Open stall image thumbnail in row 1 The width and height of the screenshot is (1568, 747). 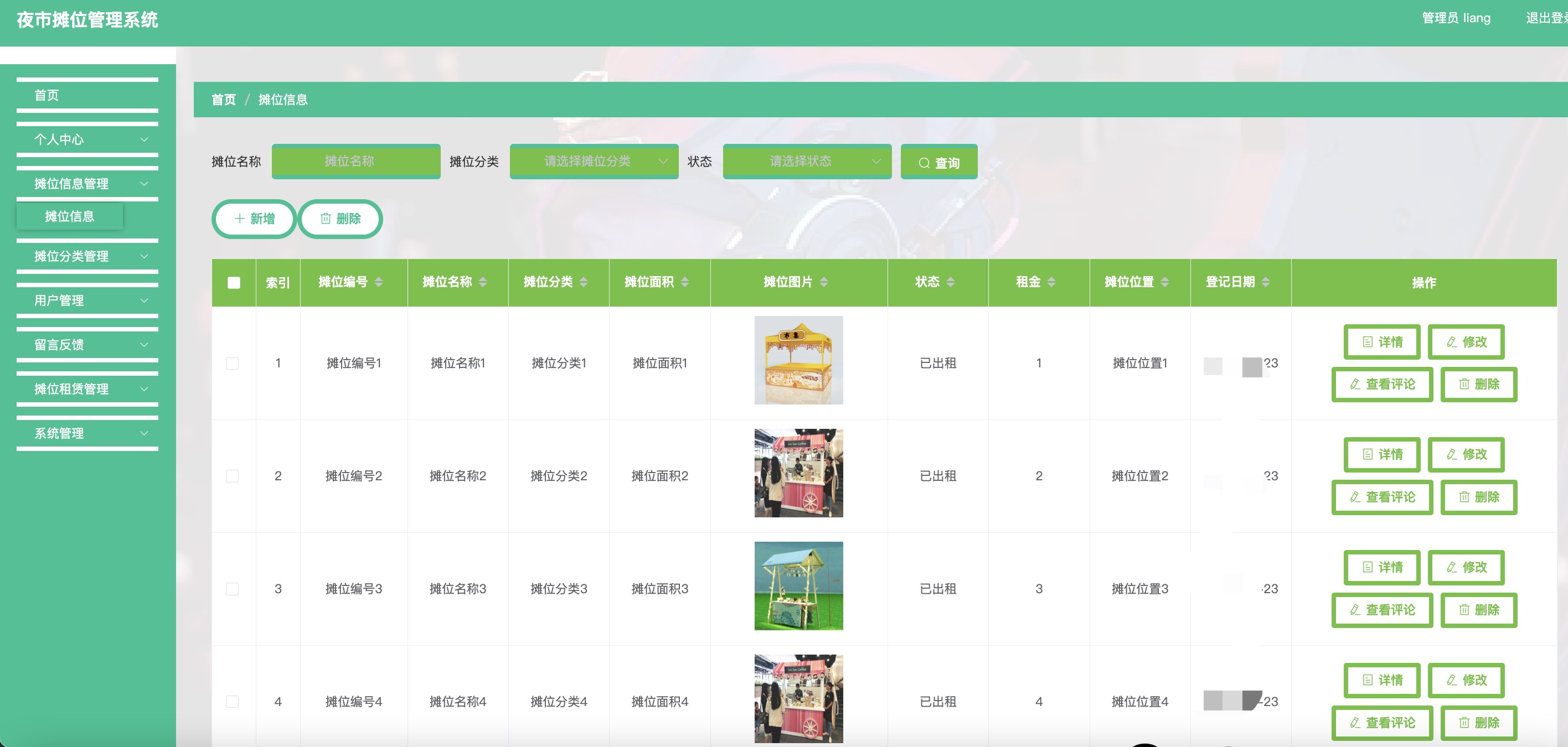(x=798, y=360)
